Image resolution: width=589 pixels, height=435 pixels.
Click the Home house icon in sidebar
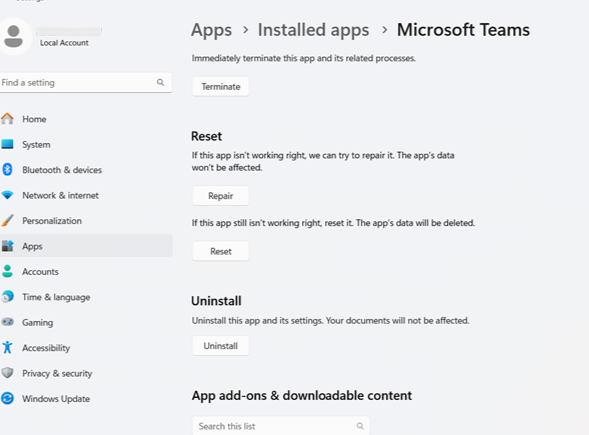(x=7, y=119)
